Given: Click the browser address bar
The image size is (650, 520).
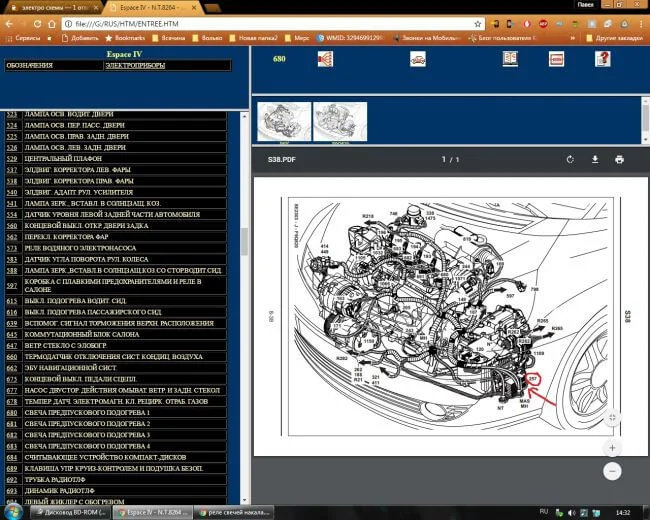Looking at the screenshot, I should (300, 21).
